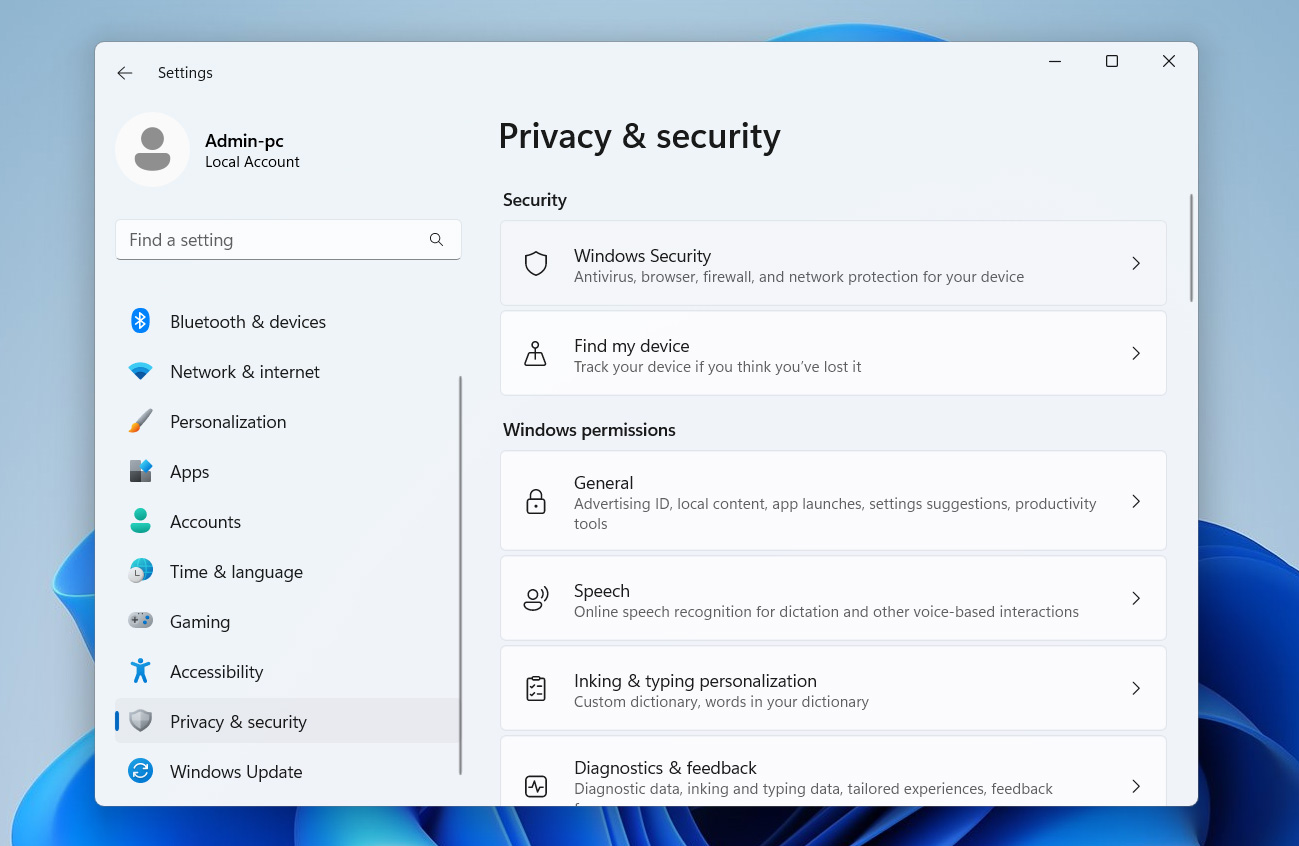Screen dimensions: 1299x846
Task: Open the Speech row chevron
Action: (1136, 598)
